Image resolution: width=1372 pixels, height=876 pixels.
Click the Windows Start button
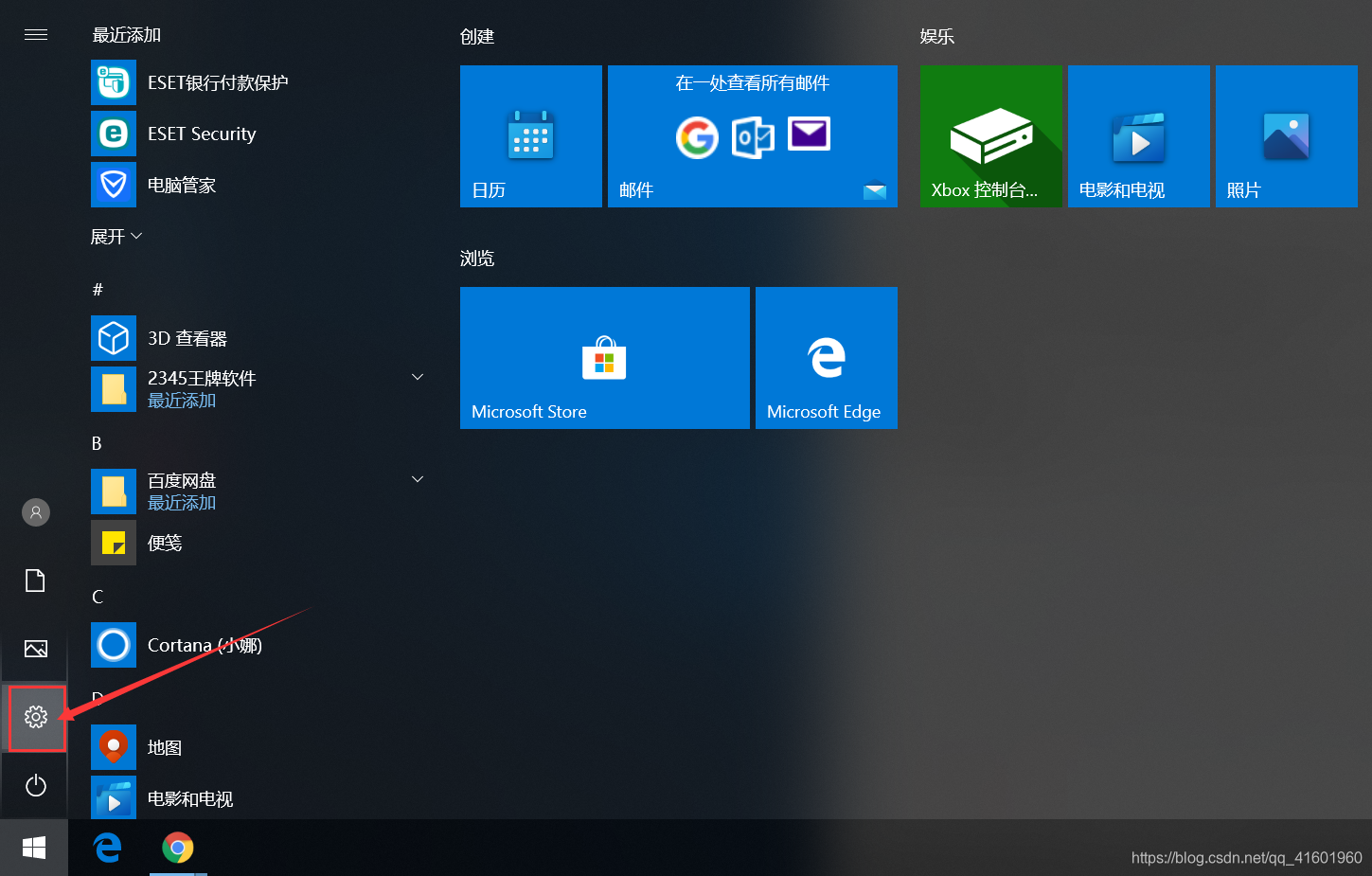34,848
